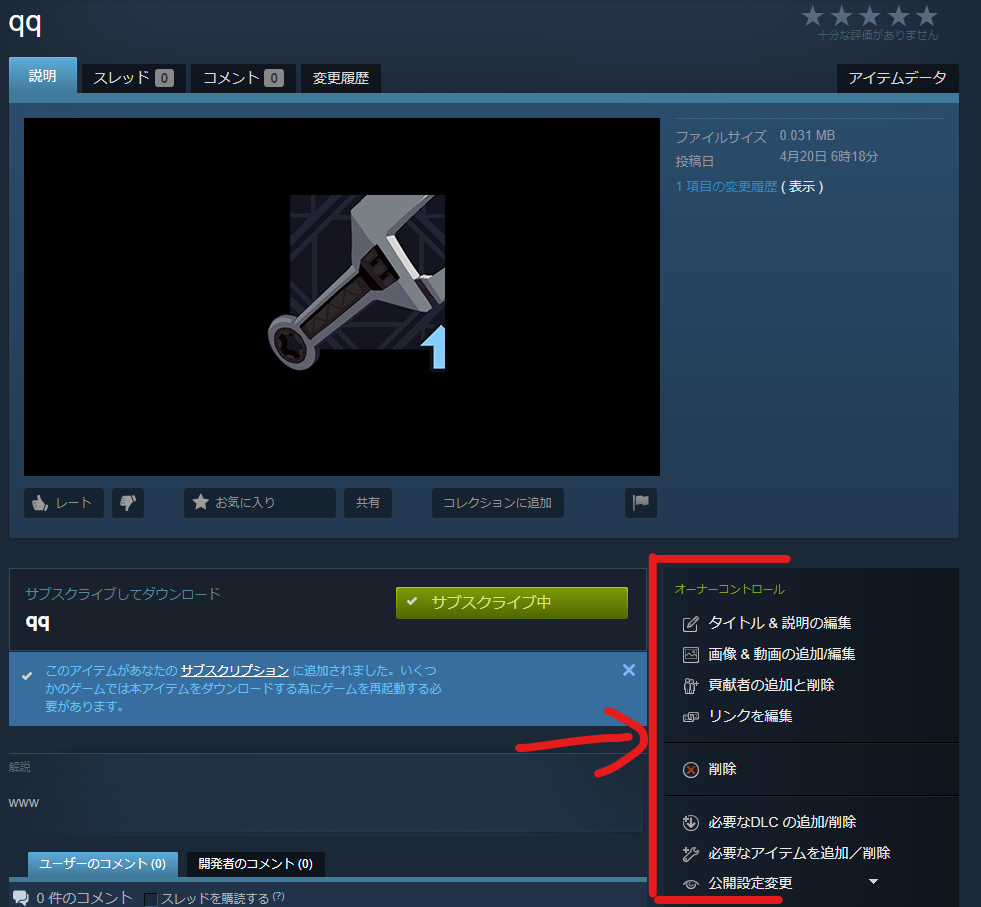Screen dimensions: 981x907
Task: Click the picture icon beside 画像 & 動画の追加/編集
Action: click(x=690, y=654)
